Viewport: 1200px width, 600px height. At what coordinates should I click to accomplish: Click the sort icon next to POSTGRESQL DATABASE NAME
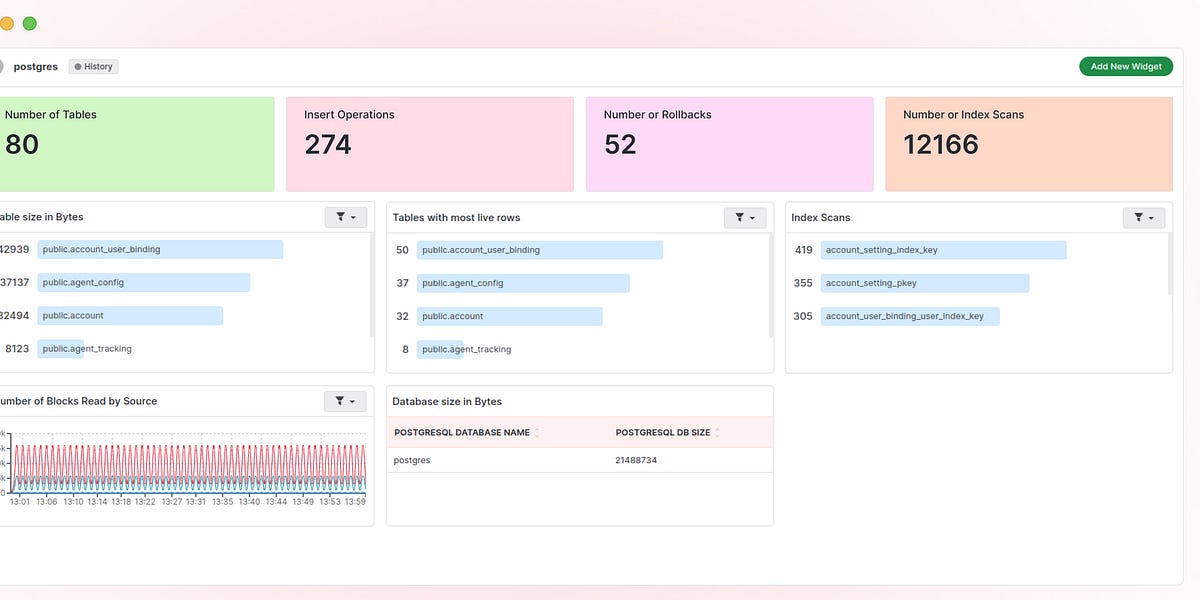(x=536, y=432)
